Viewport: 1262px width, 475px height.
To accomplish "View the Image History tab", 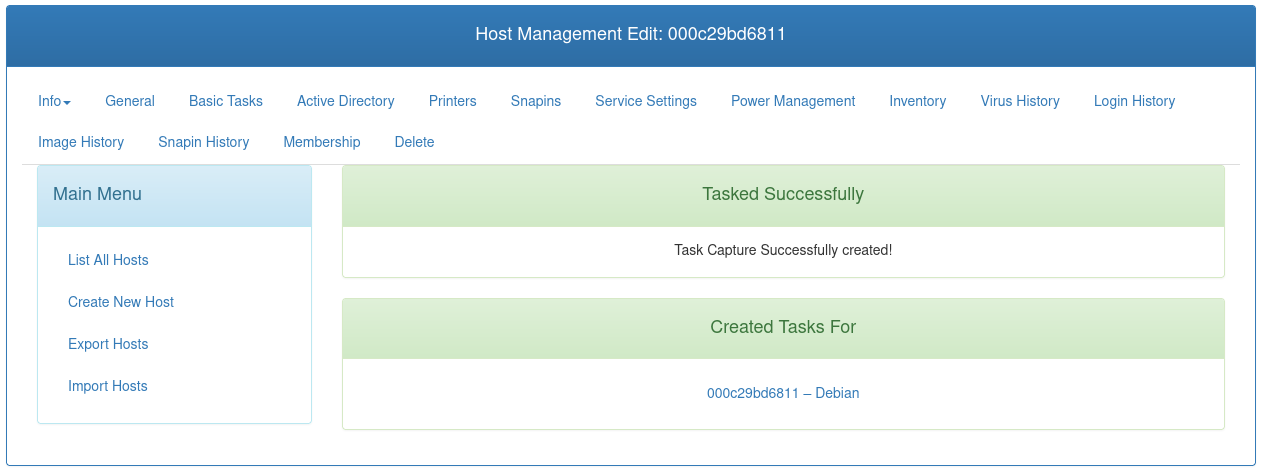I will [x=81, y=142].
